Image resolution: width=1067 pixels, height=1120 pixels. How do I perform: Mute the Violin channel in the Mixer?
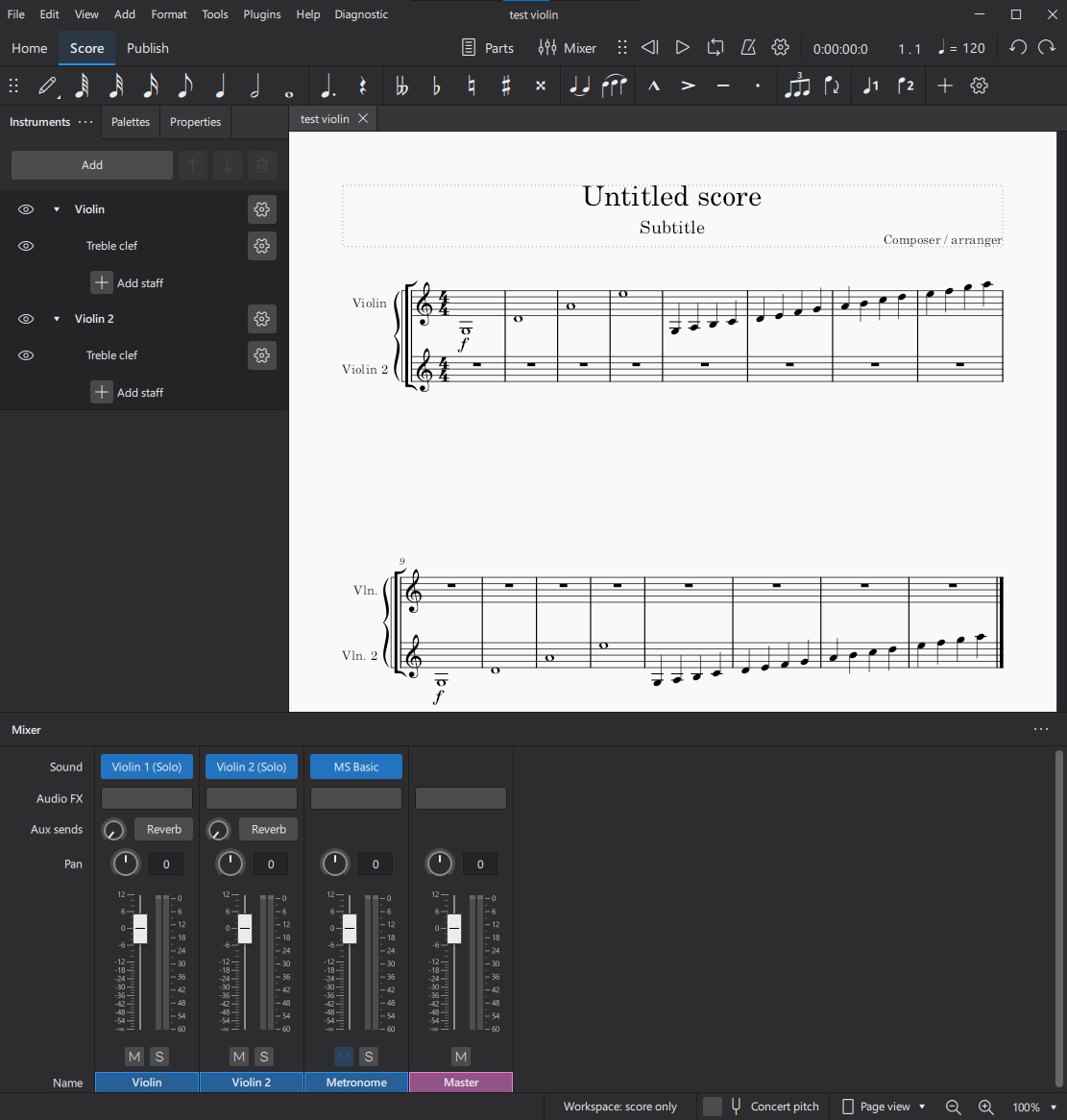134,1057
